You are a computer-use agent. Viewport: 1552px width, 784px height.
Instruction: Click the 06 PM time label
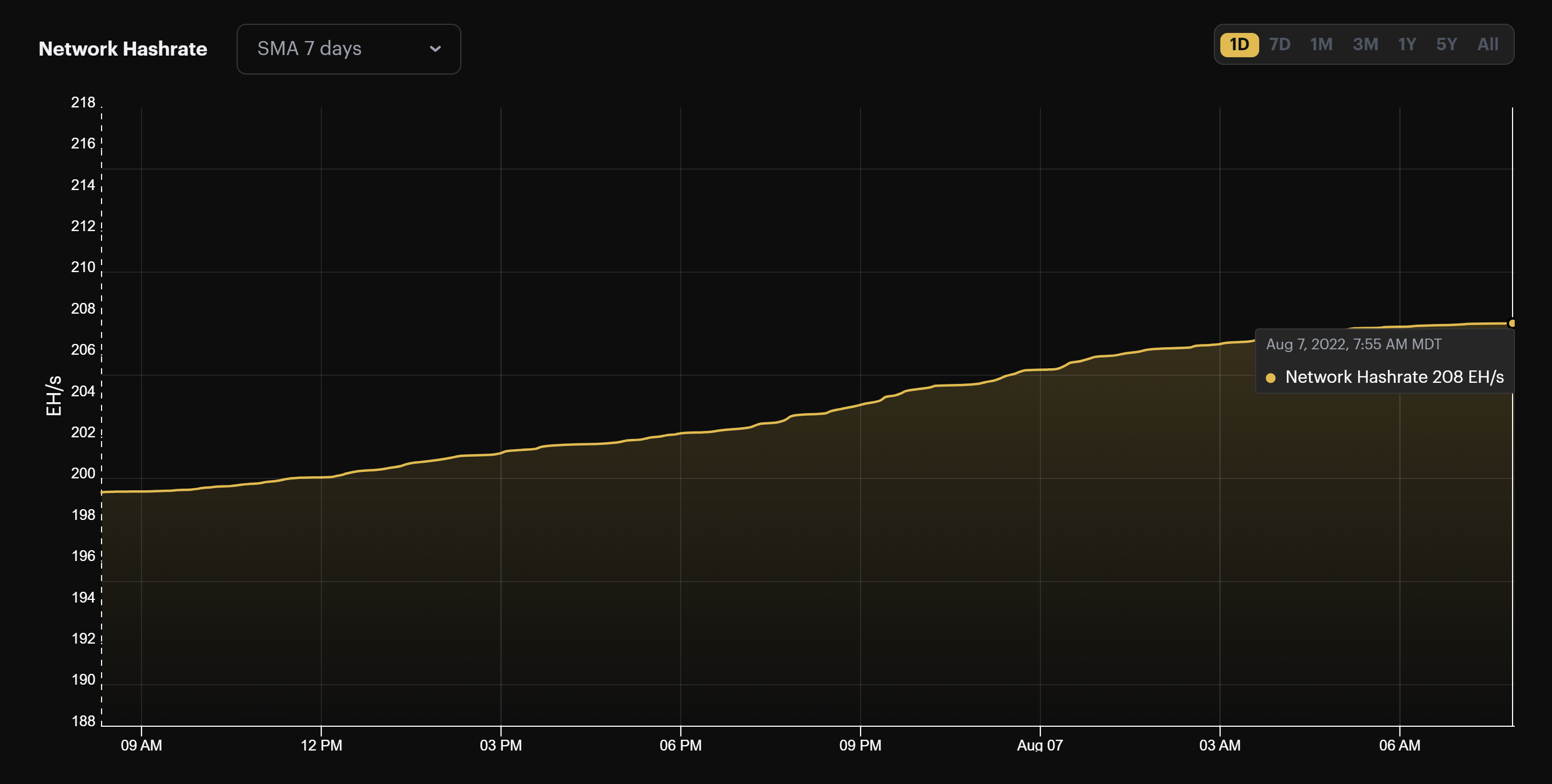tap(680, 746)
